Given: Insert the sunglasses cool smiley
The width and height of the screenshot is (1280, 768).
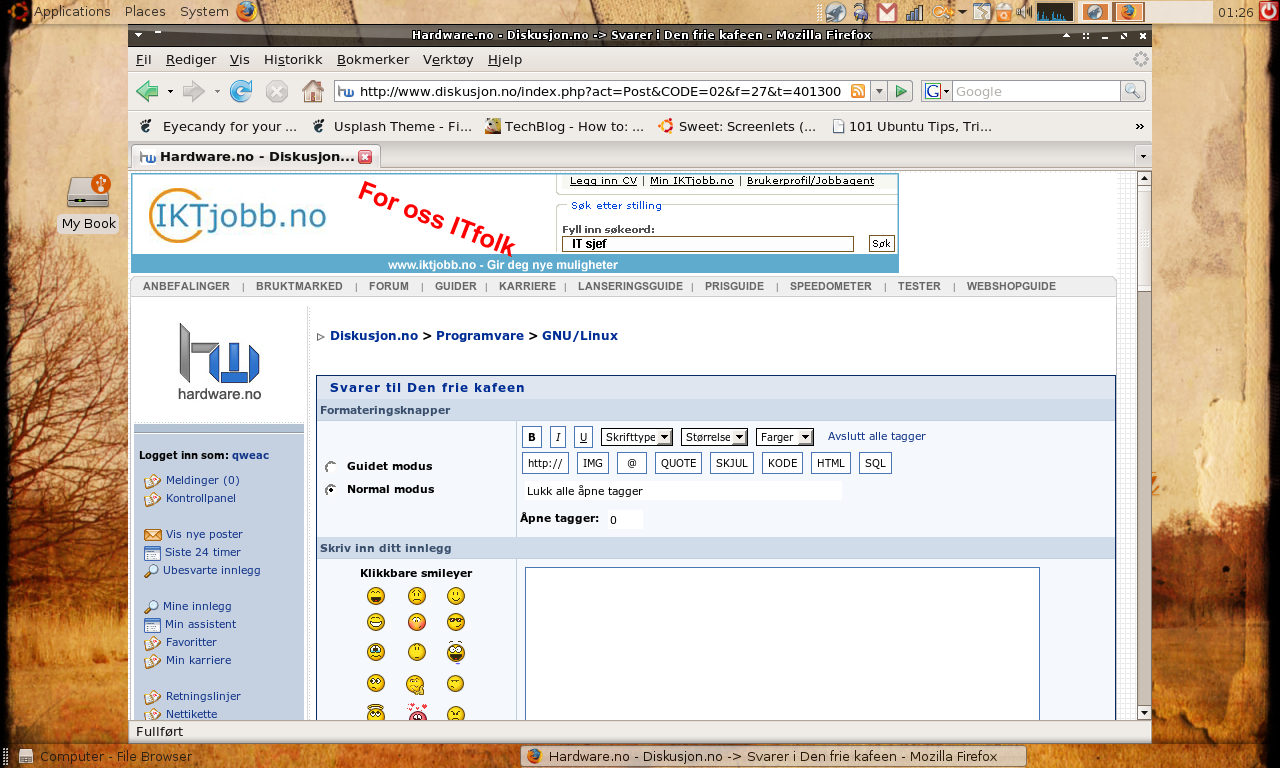Looking at the screenshot, I should point(456,622).
